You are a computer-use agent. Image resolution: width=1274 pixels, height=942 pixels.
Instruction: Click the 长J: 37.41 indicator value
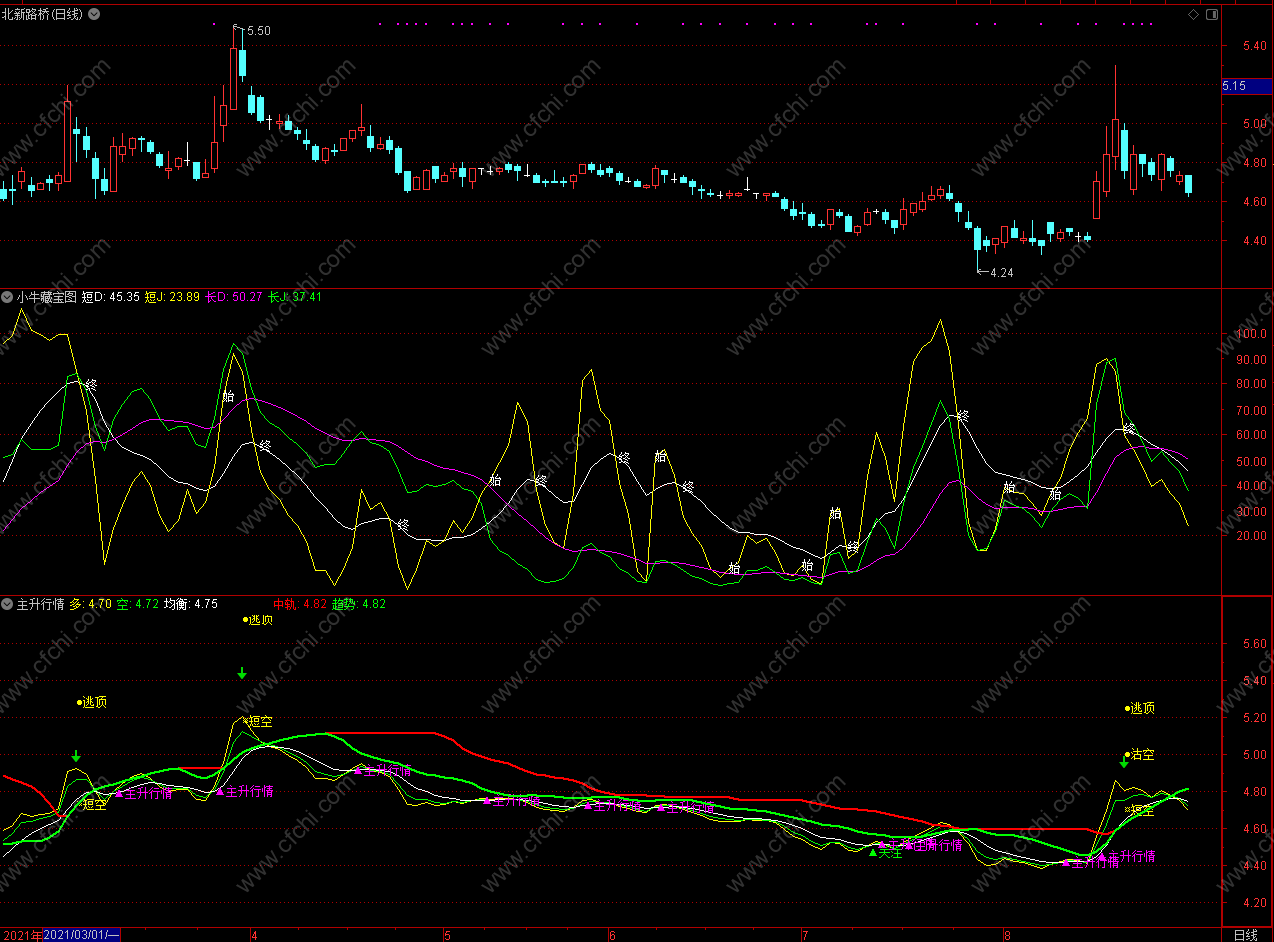[295, 297]
